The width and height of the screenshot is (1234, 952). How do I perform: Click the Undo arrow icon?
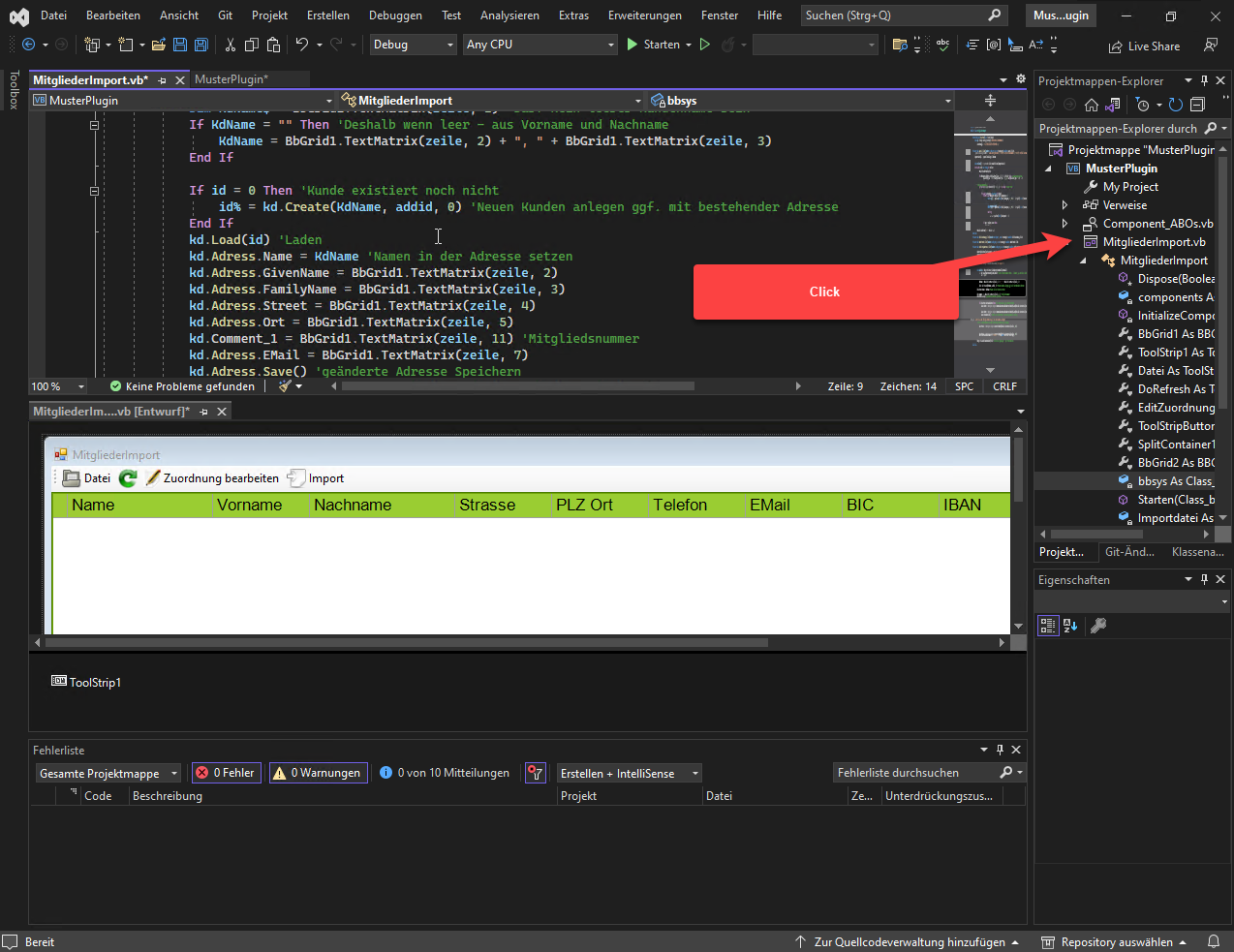click(301, 45)
